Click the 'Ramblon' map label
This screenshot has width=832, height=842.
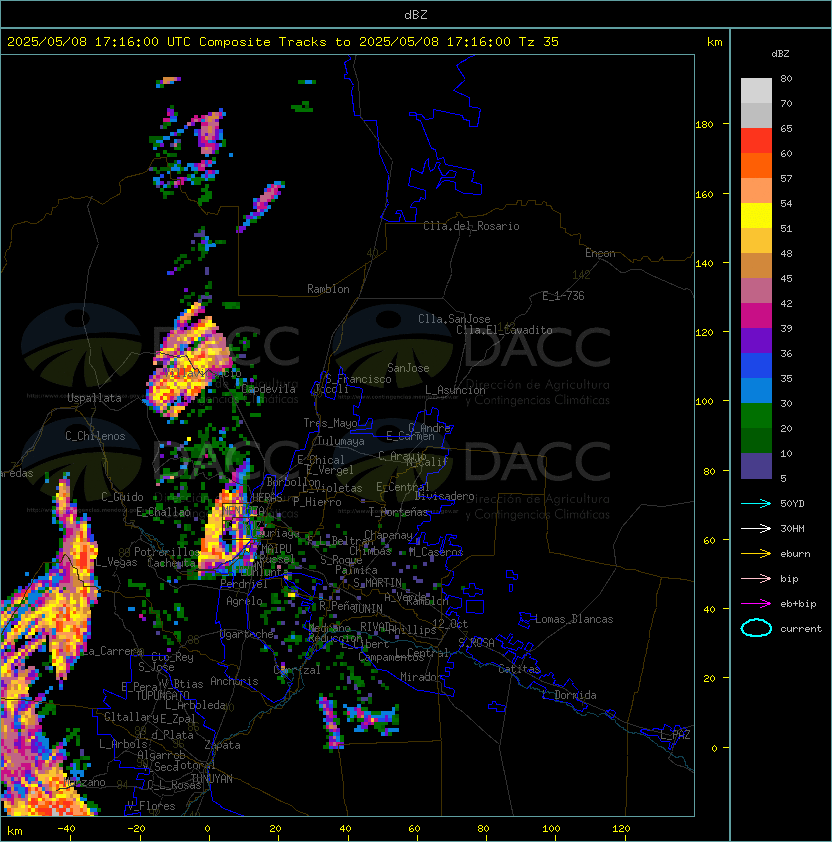click(328, 289)
